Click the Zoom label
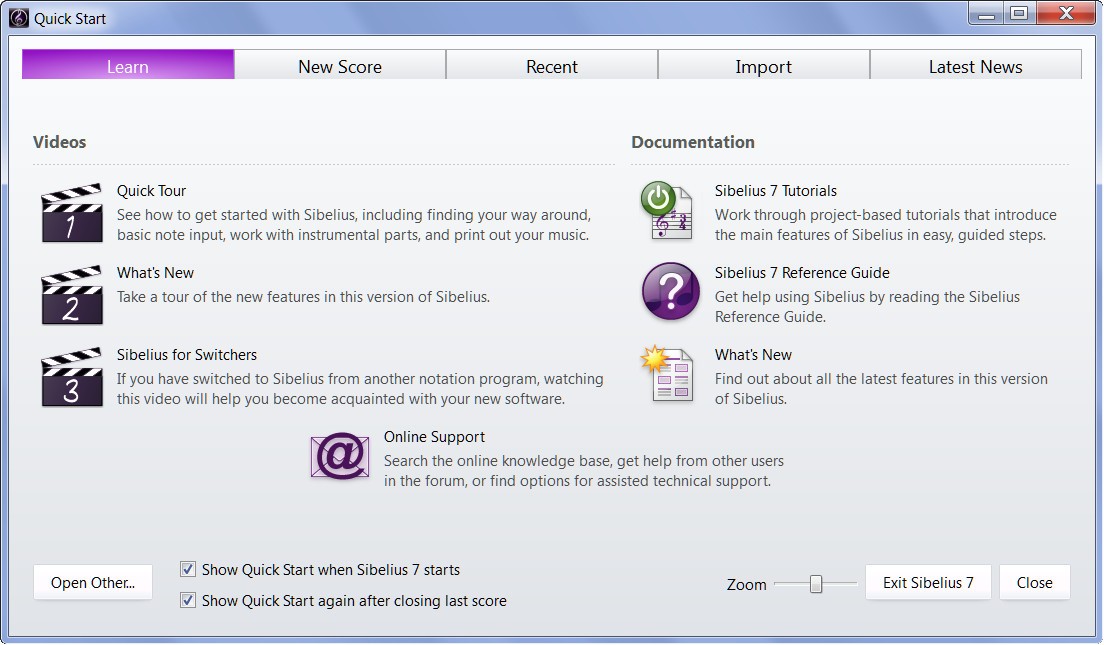The width and height of the screenshot is (1104, 645). coord(746,584)
